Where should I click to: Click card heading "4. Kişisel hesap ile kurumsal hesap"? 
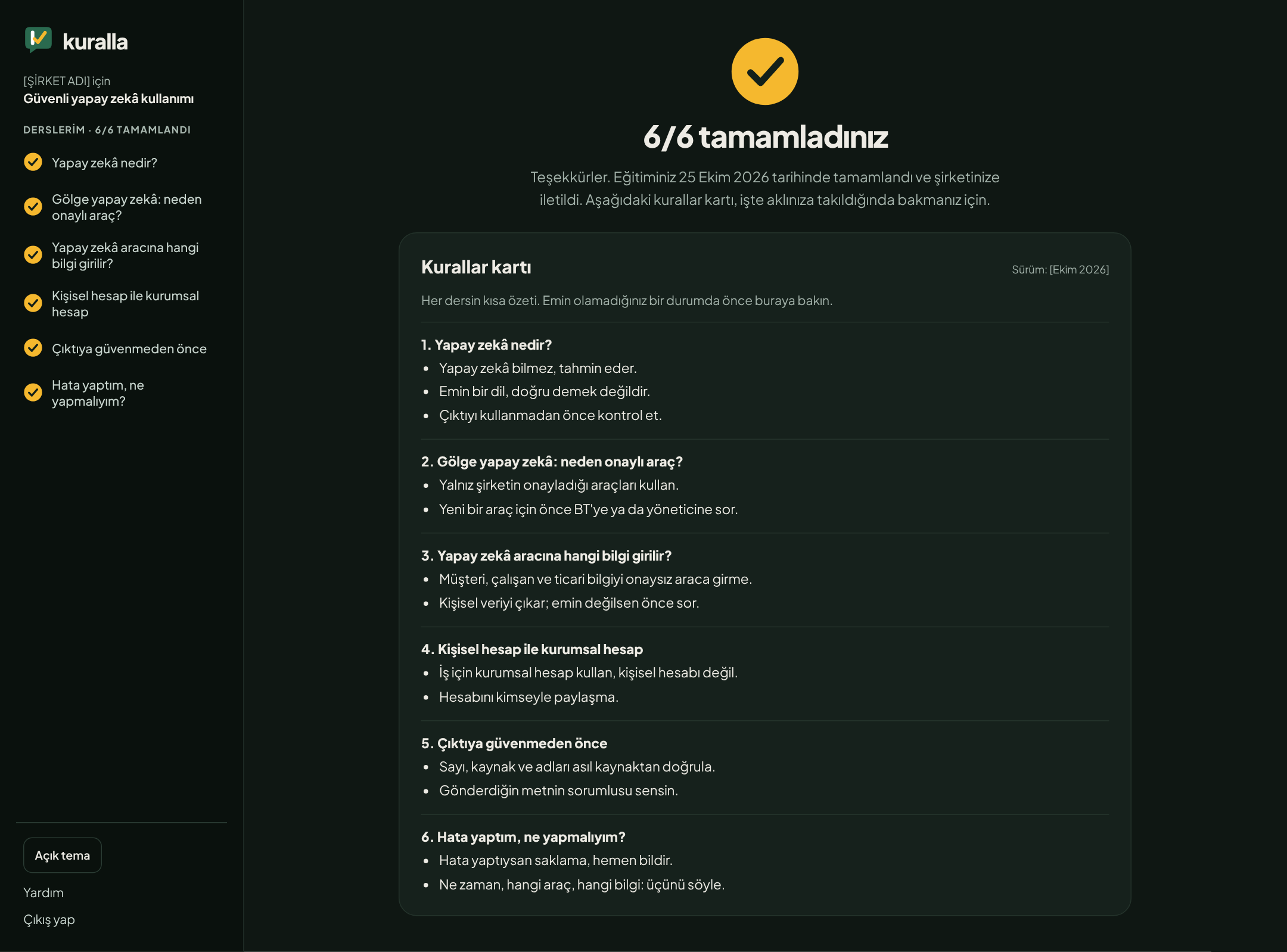(532, 649)
